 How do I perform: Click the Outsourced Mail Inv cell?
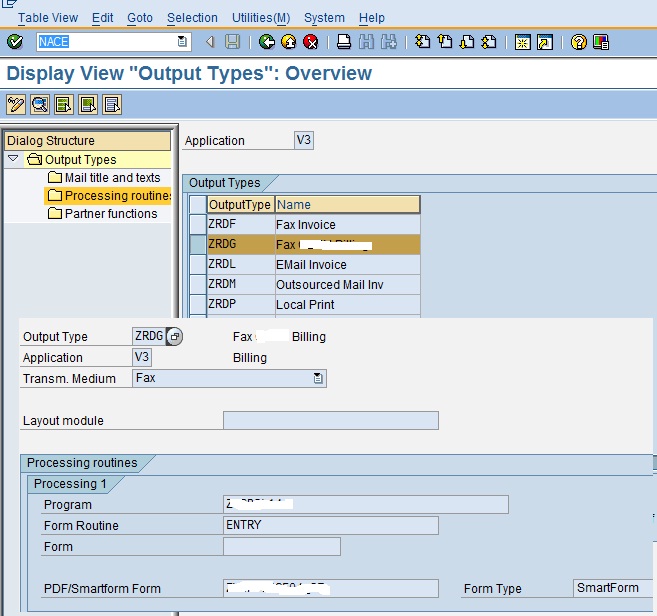point(347,285)
